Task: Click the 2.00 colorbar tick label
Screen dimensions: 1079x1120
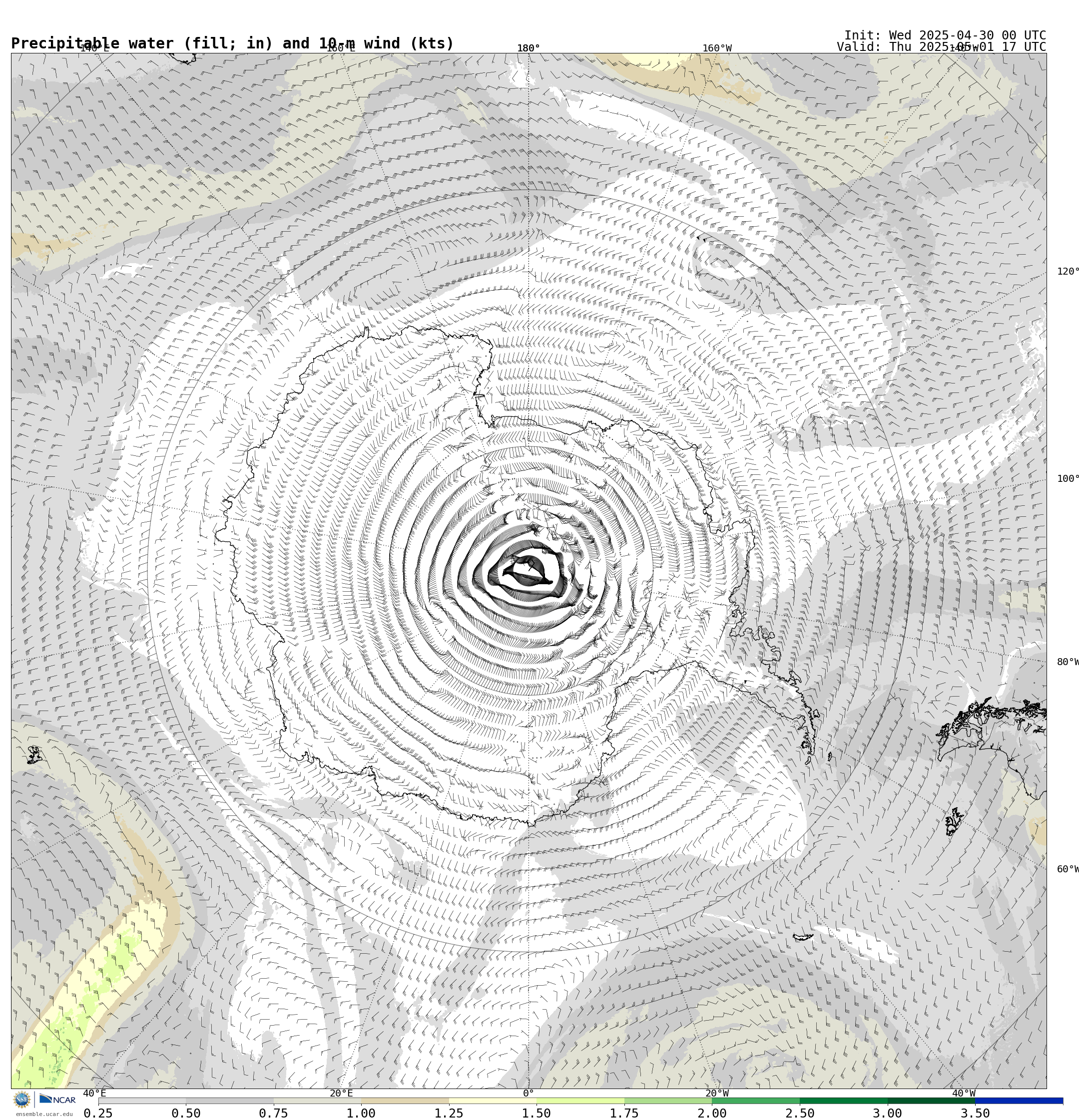Action: point(712,1113)
